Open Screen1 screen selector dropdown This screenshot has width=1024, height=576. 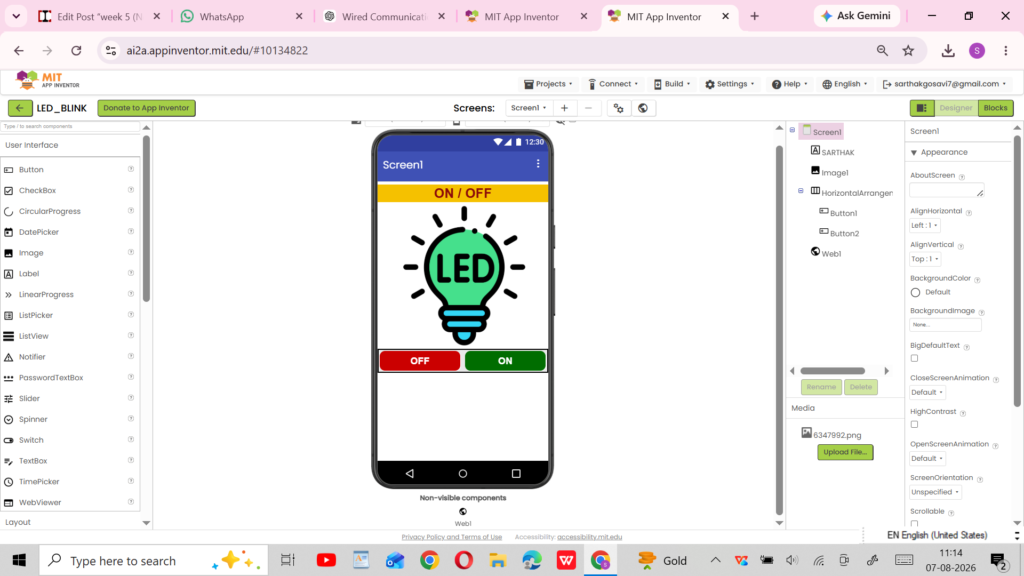coord(528,108)
